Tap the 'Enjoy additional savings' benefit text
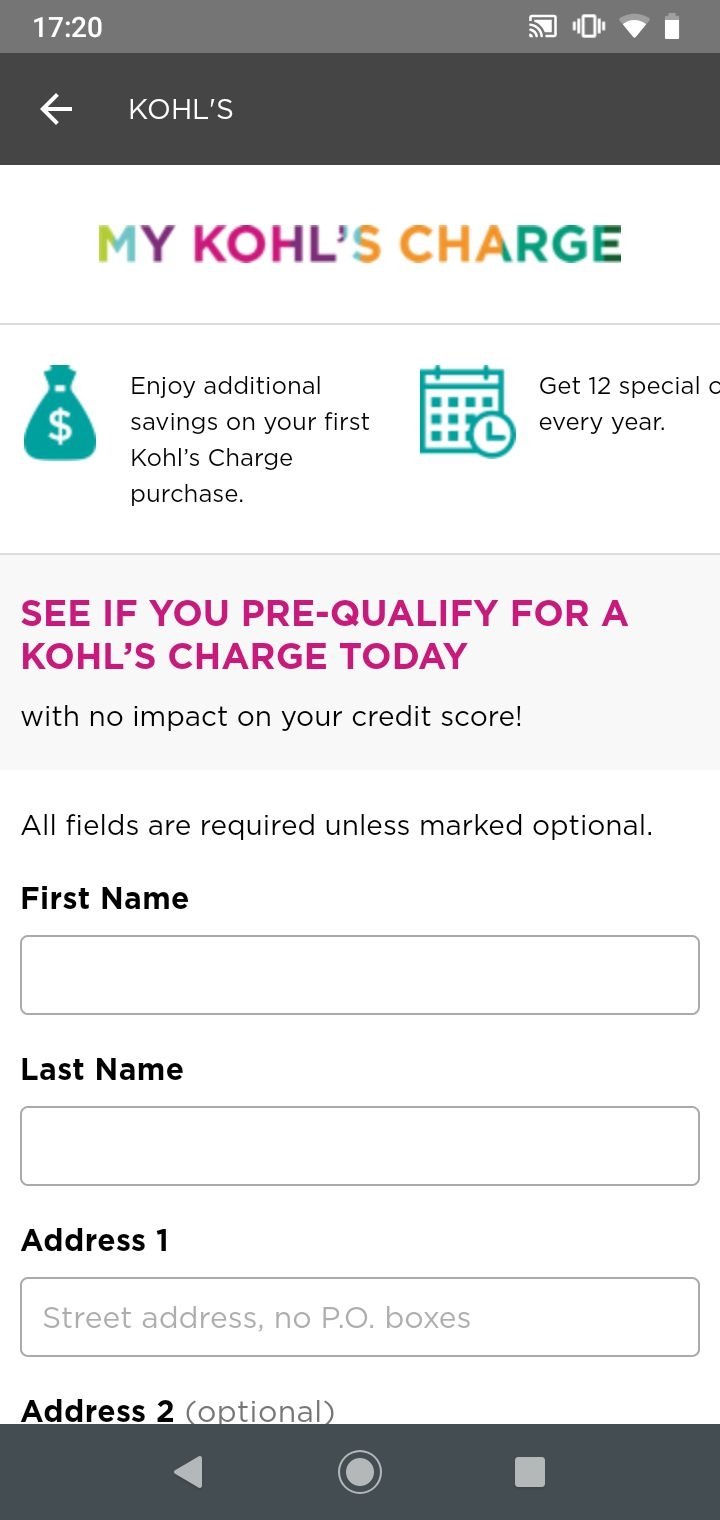 (250, 440)
